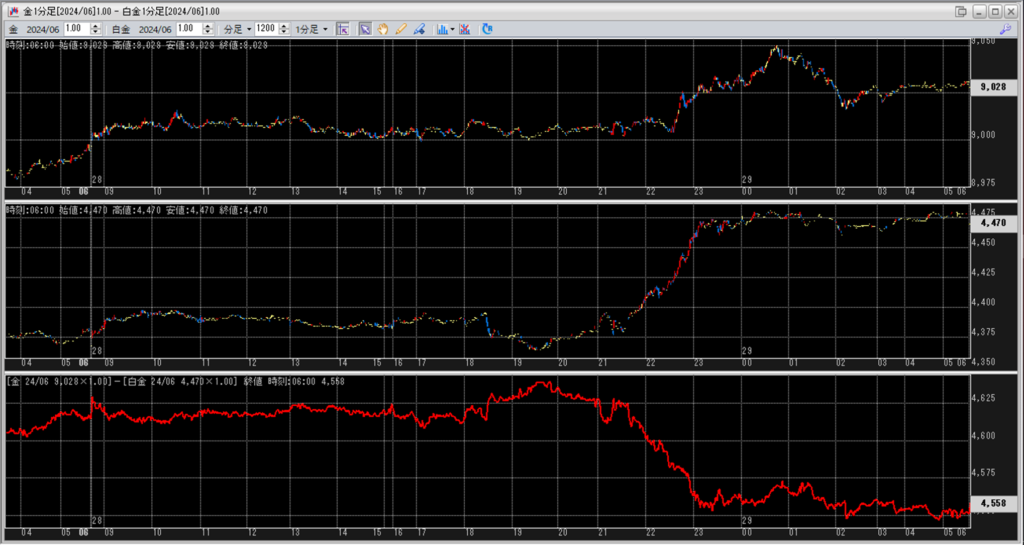Image resolution: width=1024 pixels, height=545 pixels.
Task: Refresh the chart with the reload icon
Action: click(x=487, y=29)
